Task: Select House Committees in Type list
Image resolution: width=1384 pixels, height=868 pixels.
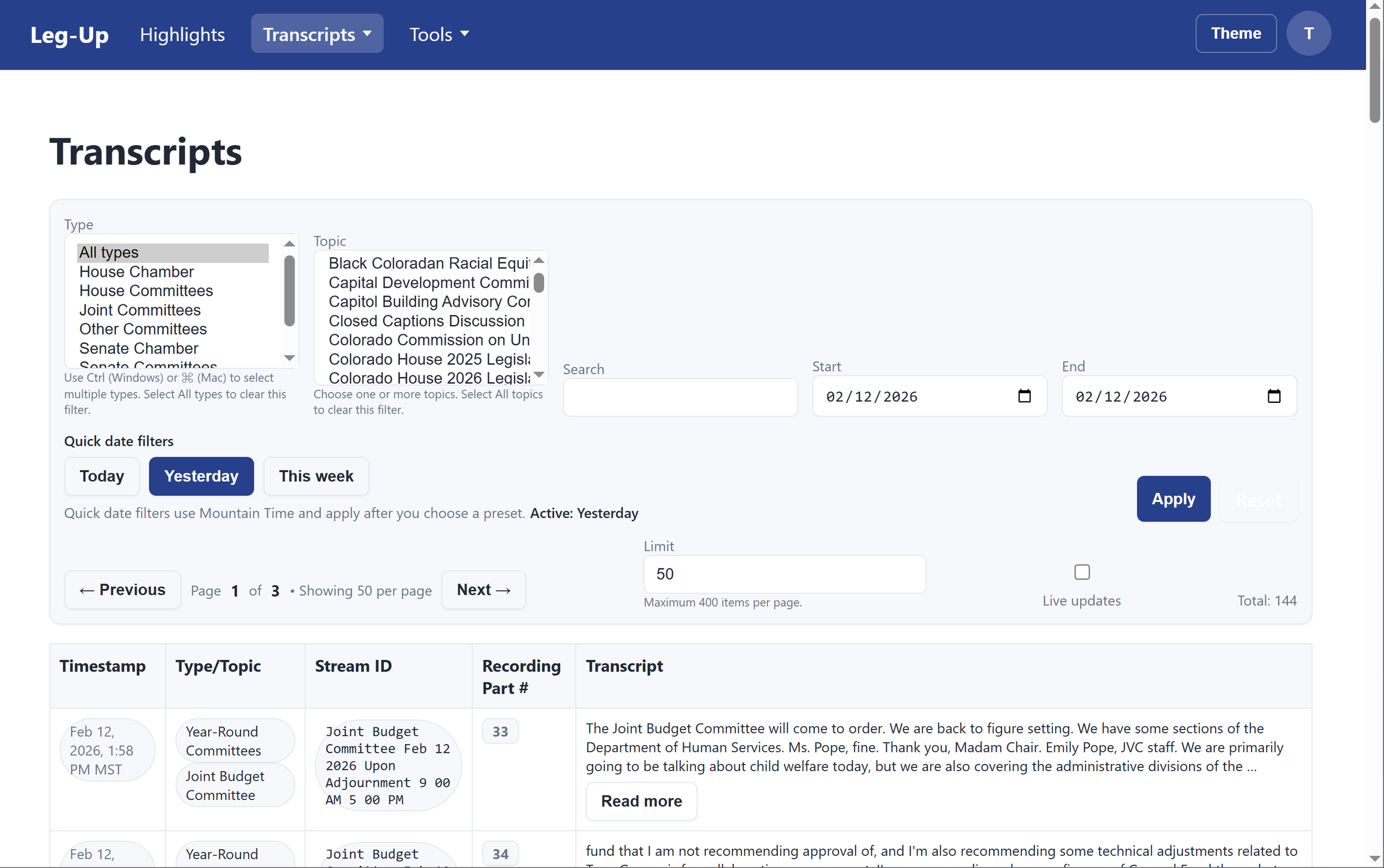Action: click(x=146, y=291)
